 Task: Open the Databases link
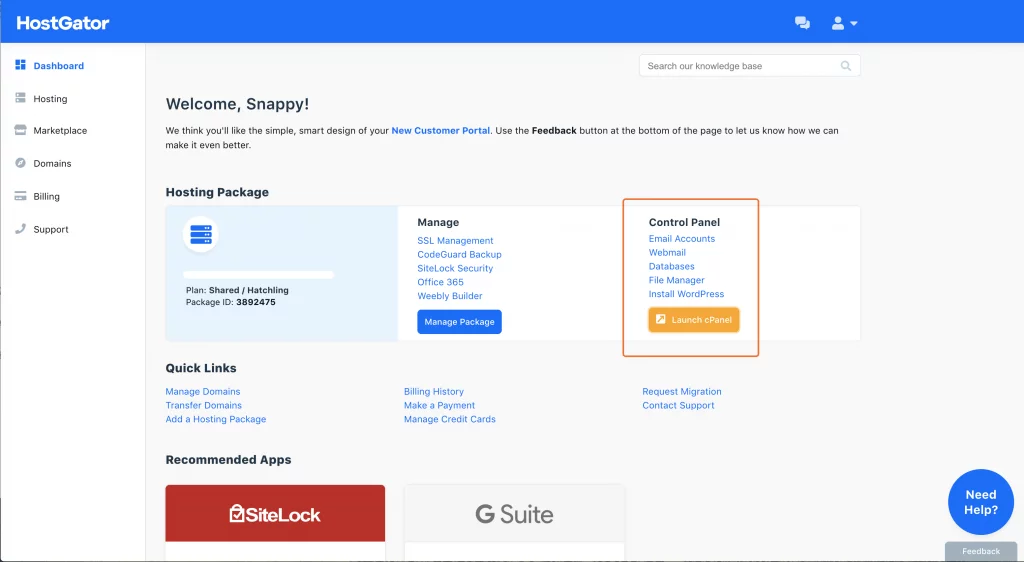(x=671, y=266)
